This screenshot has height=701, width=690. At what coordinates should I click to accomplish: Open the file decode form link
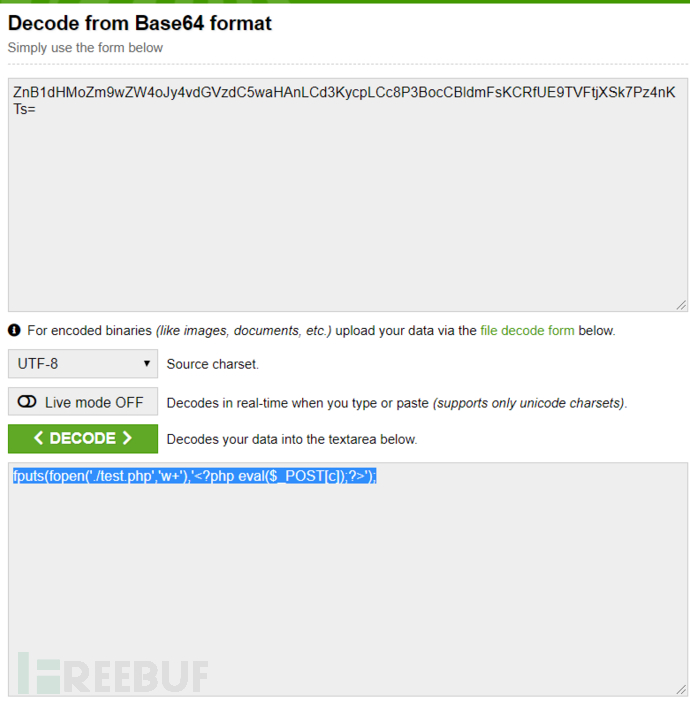527,330
